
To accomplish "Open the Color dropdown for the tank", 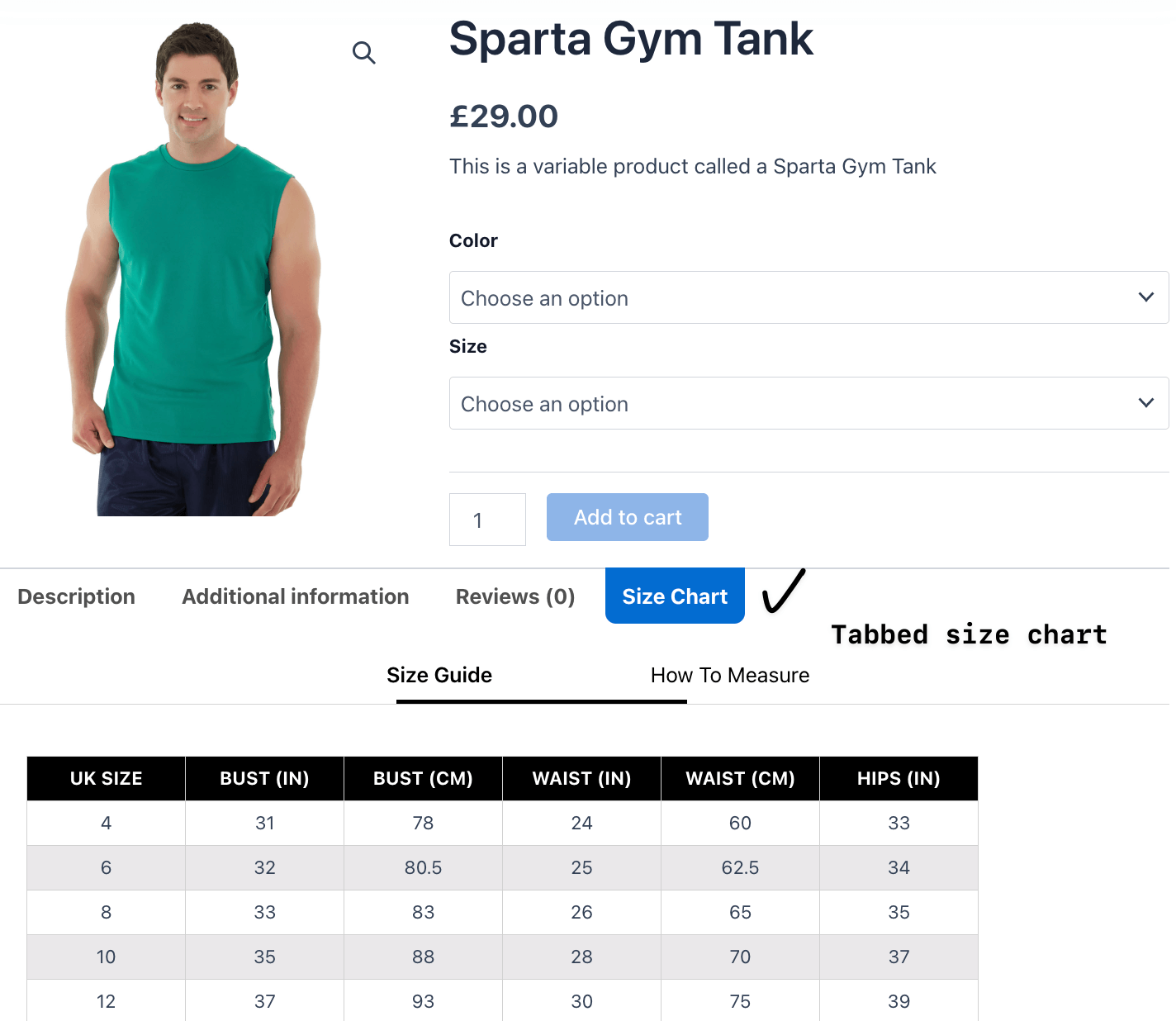I will [808, 297].
